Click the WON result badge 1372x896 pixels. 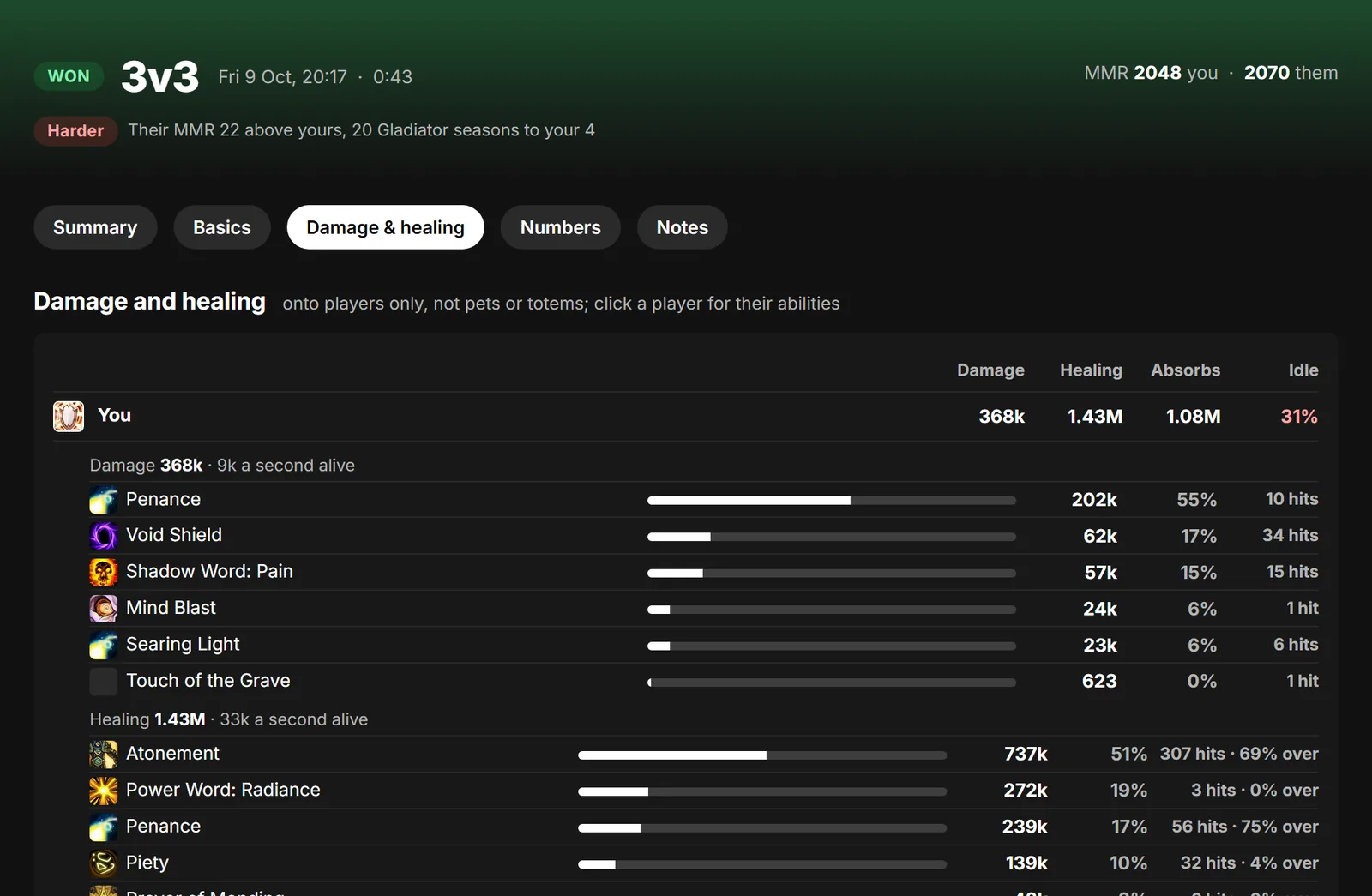[69, 76]
